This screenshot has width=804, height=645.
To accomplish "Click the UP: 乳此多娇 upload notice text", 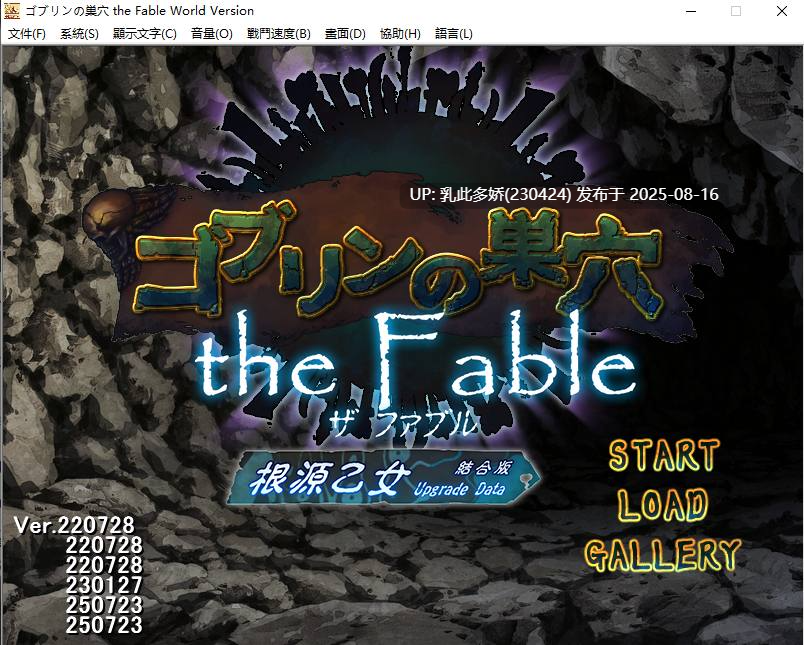I will click(564, 194).
